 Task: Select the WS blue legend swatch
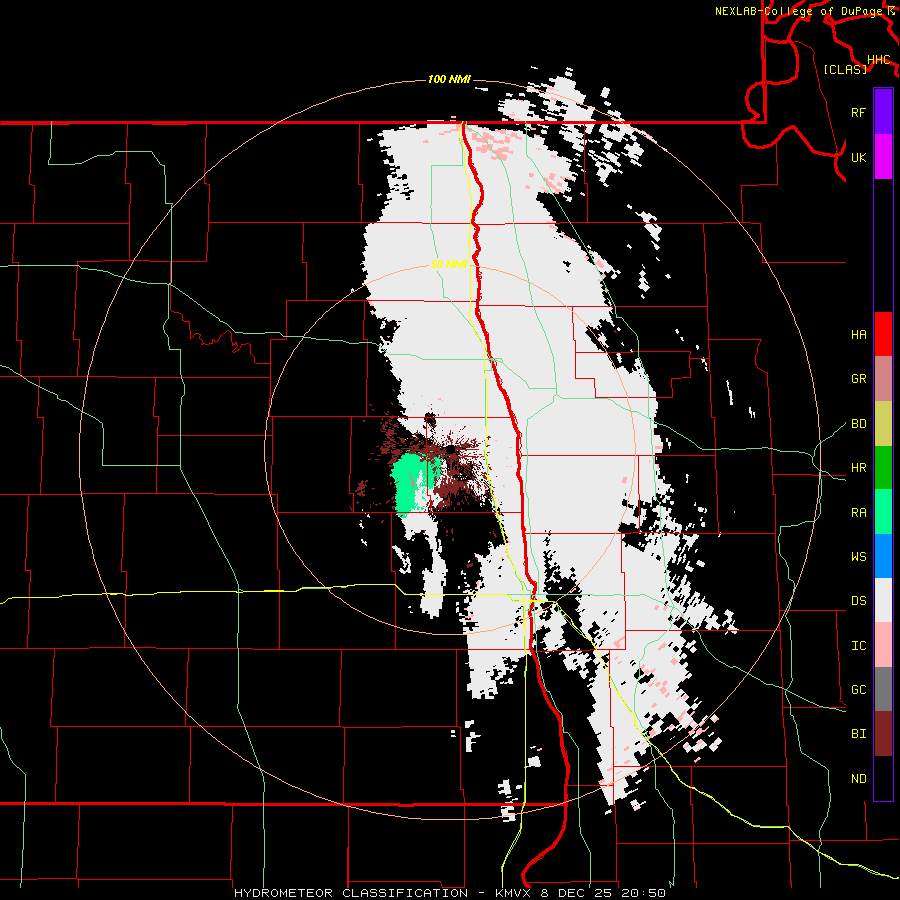[x=883, y=556]
